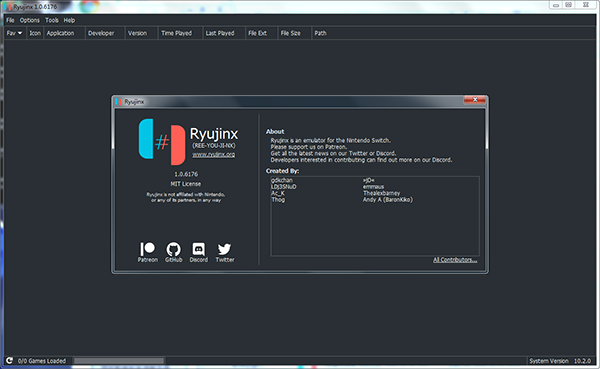Maximize the main Ryujinx window
Viewport: 600px width, 369px height.
pyautogui.click(x=569, y=5)
